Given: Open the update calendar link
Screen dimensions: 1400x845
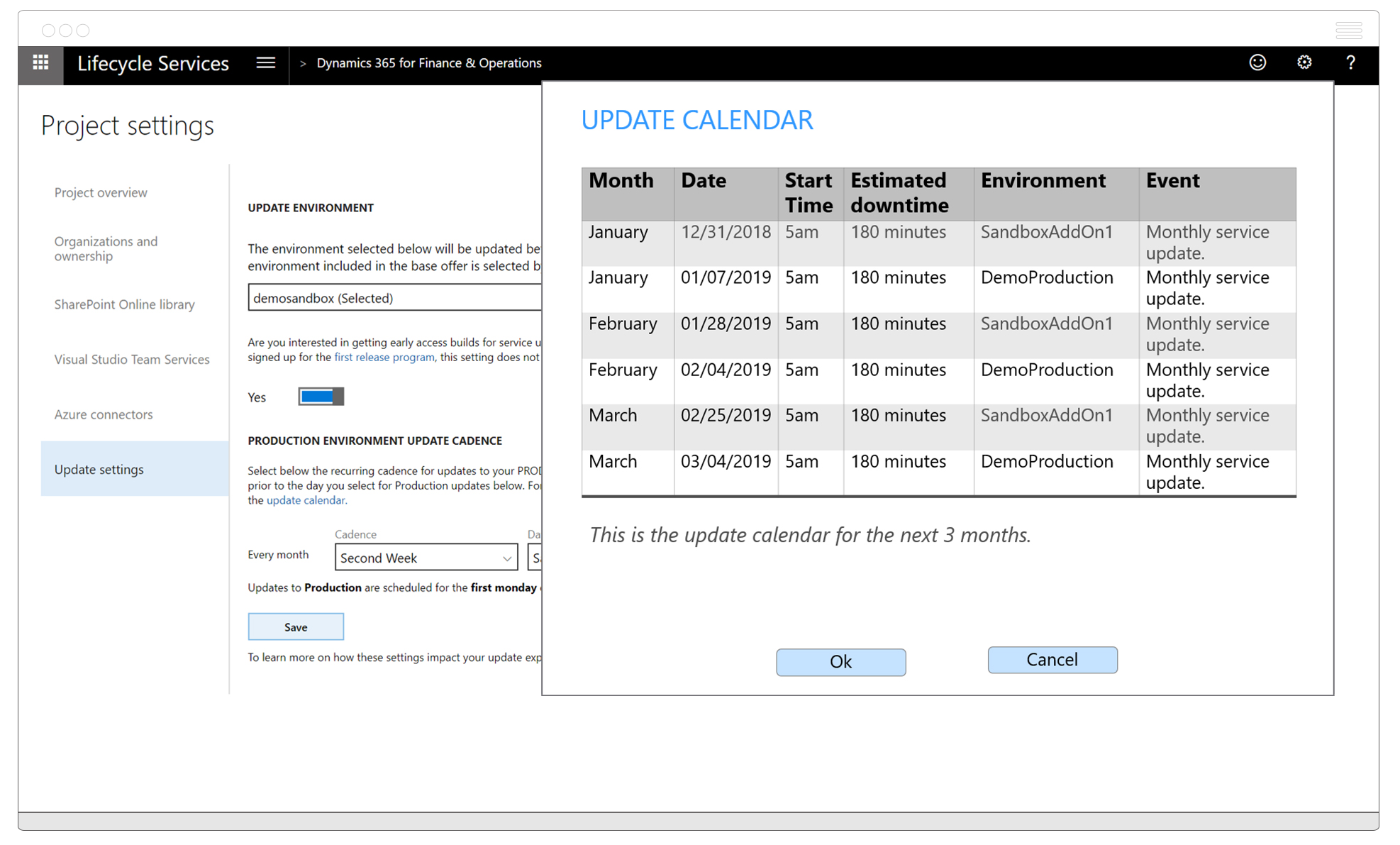Looking at the screenshot, I should tap(306, 500).
